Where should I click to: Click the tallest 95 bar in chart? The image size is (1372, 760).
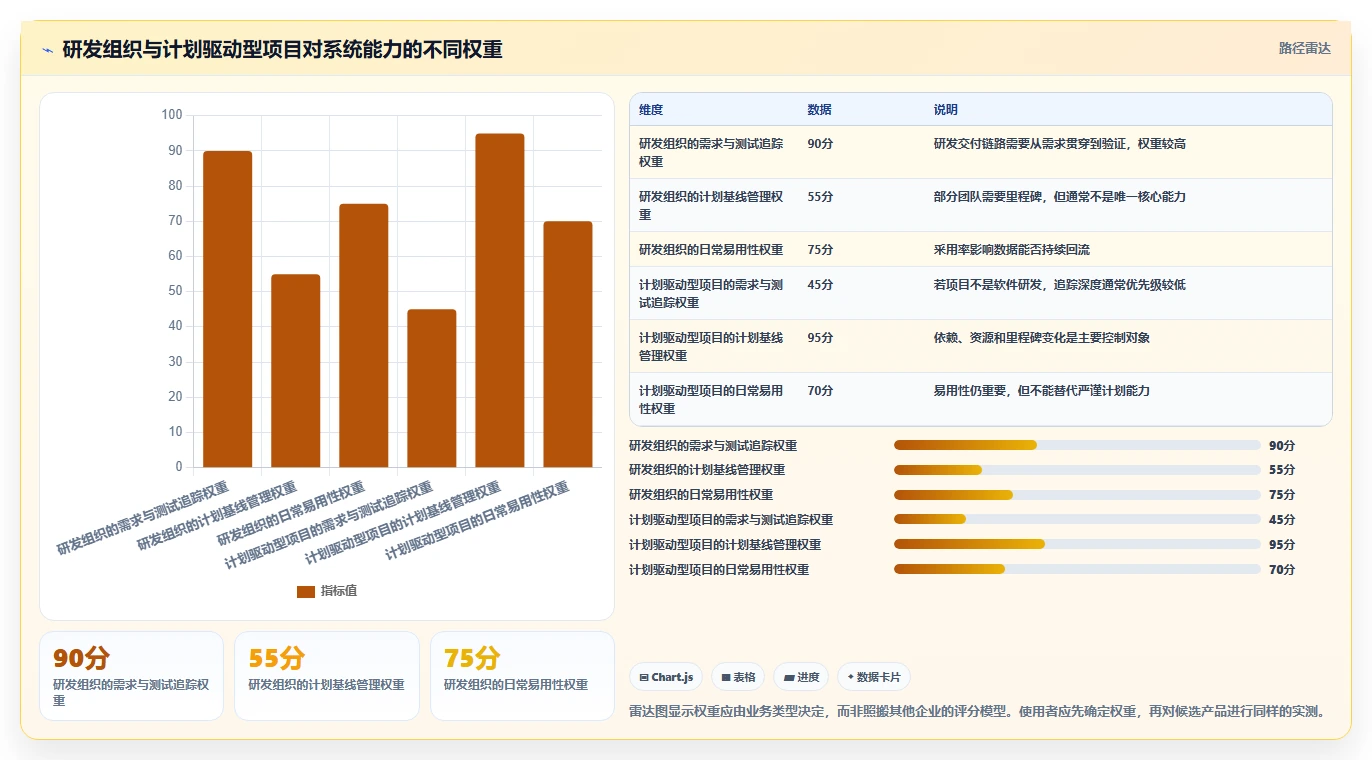point(500,300)
